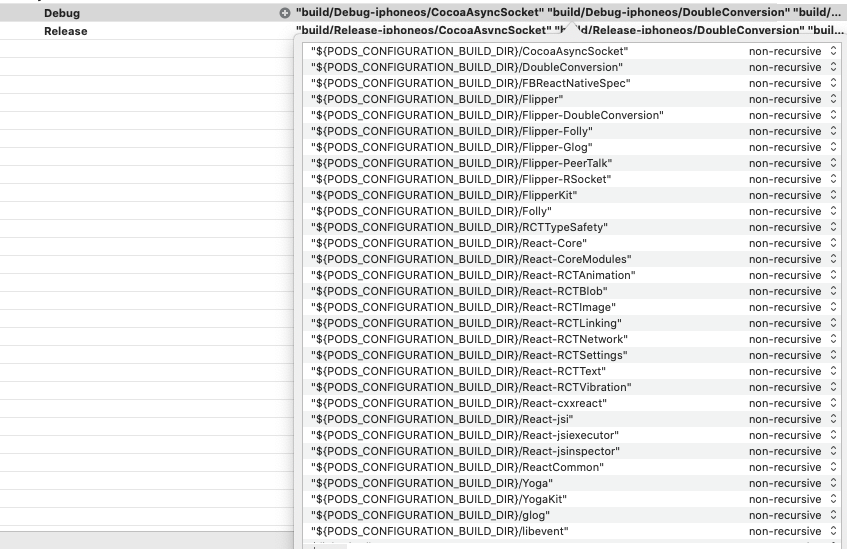Open recursive stepper for React-RCTImage path
Image resolution: width=847 pixels, height=549 pixels.
(x=833, y=307)
